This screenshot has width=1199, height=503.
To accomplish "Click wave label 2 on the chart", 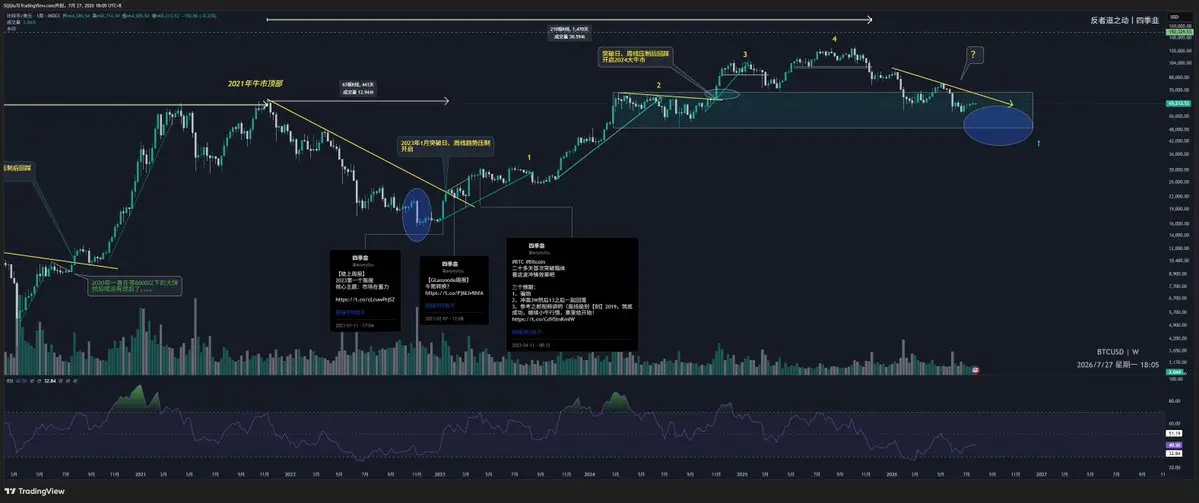I will click(x=657, y=85).
